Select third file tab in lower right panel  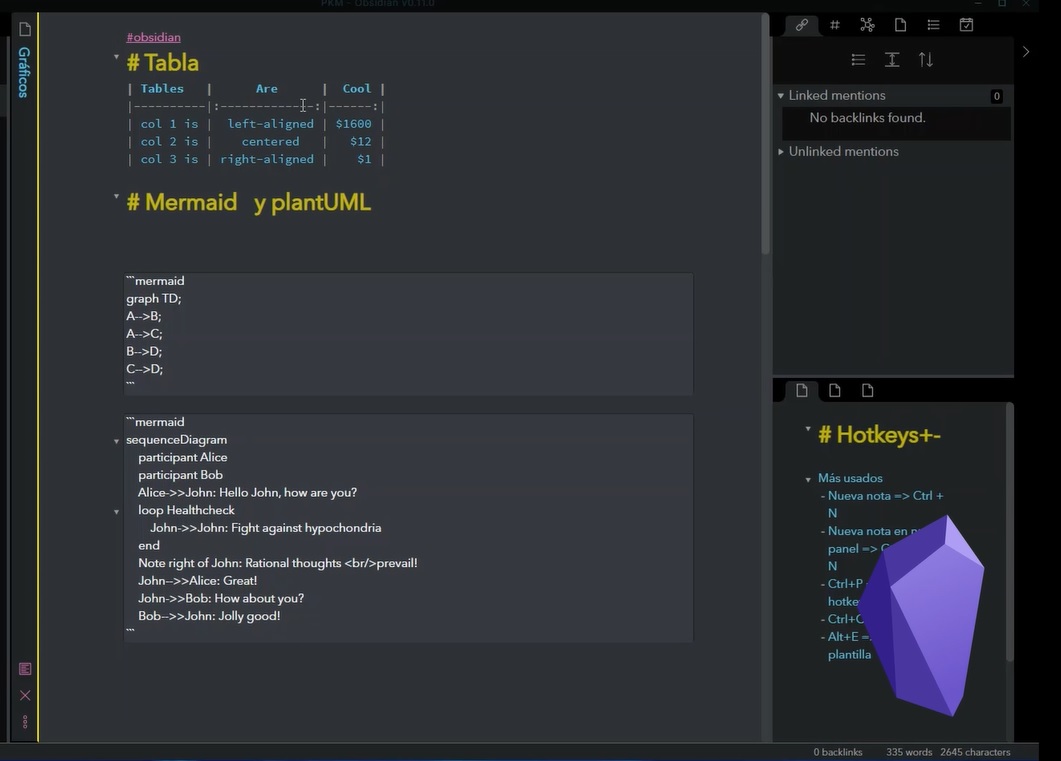[x=867, y=390]
